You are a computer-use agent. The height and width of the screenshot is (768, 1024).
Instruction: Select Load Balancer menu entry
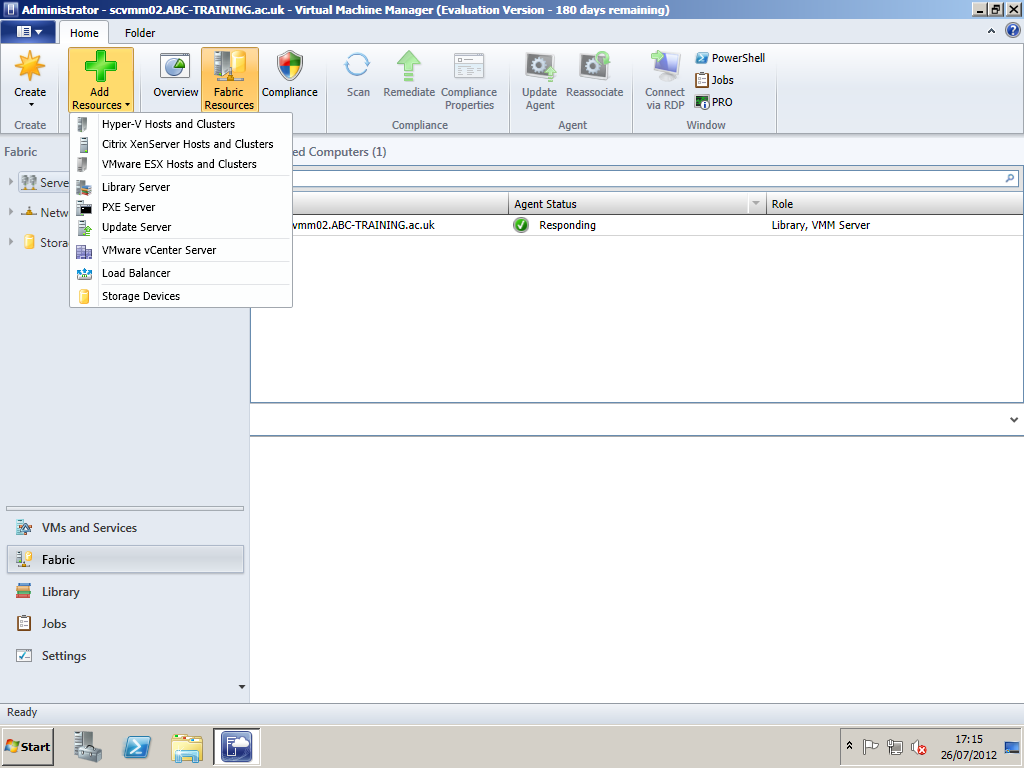(181, 273)
